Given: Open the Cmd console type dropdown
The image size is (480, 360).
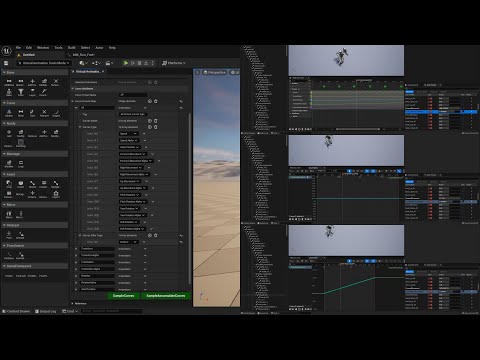Looking at the screenshot, I should (70, 311).
